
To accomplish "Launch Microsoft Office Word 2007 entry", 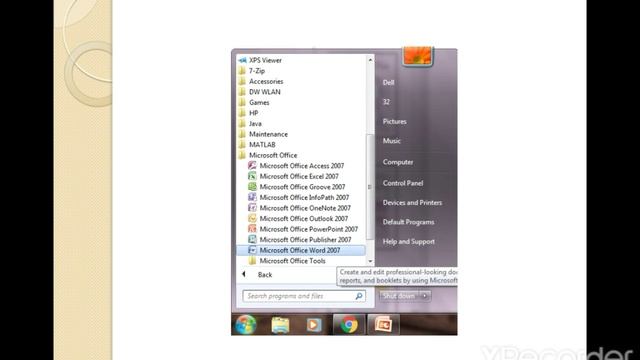I will [301, 250].
